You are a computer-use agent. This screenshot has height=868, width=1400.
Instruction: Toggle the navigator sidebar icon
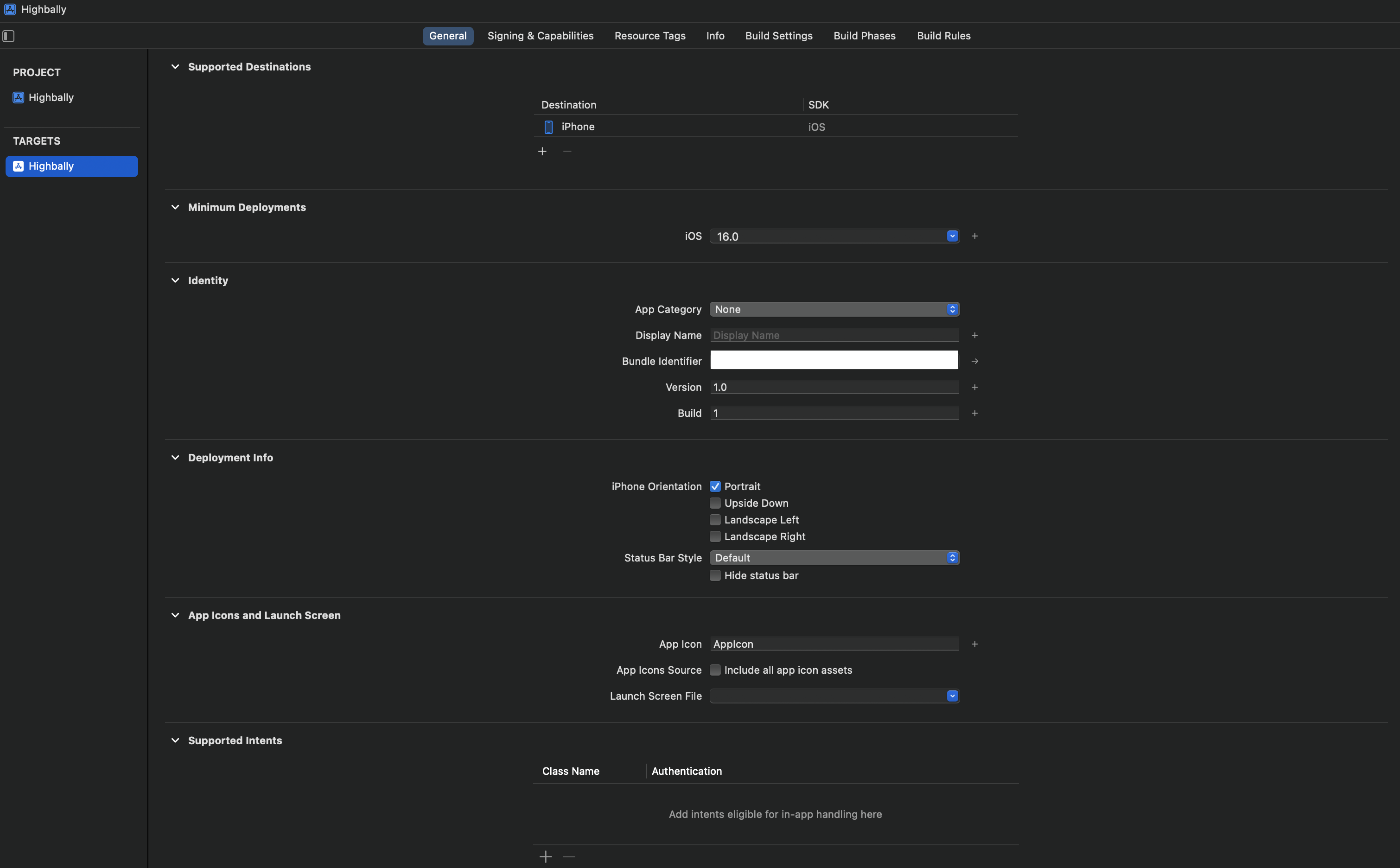click(9, 36)
